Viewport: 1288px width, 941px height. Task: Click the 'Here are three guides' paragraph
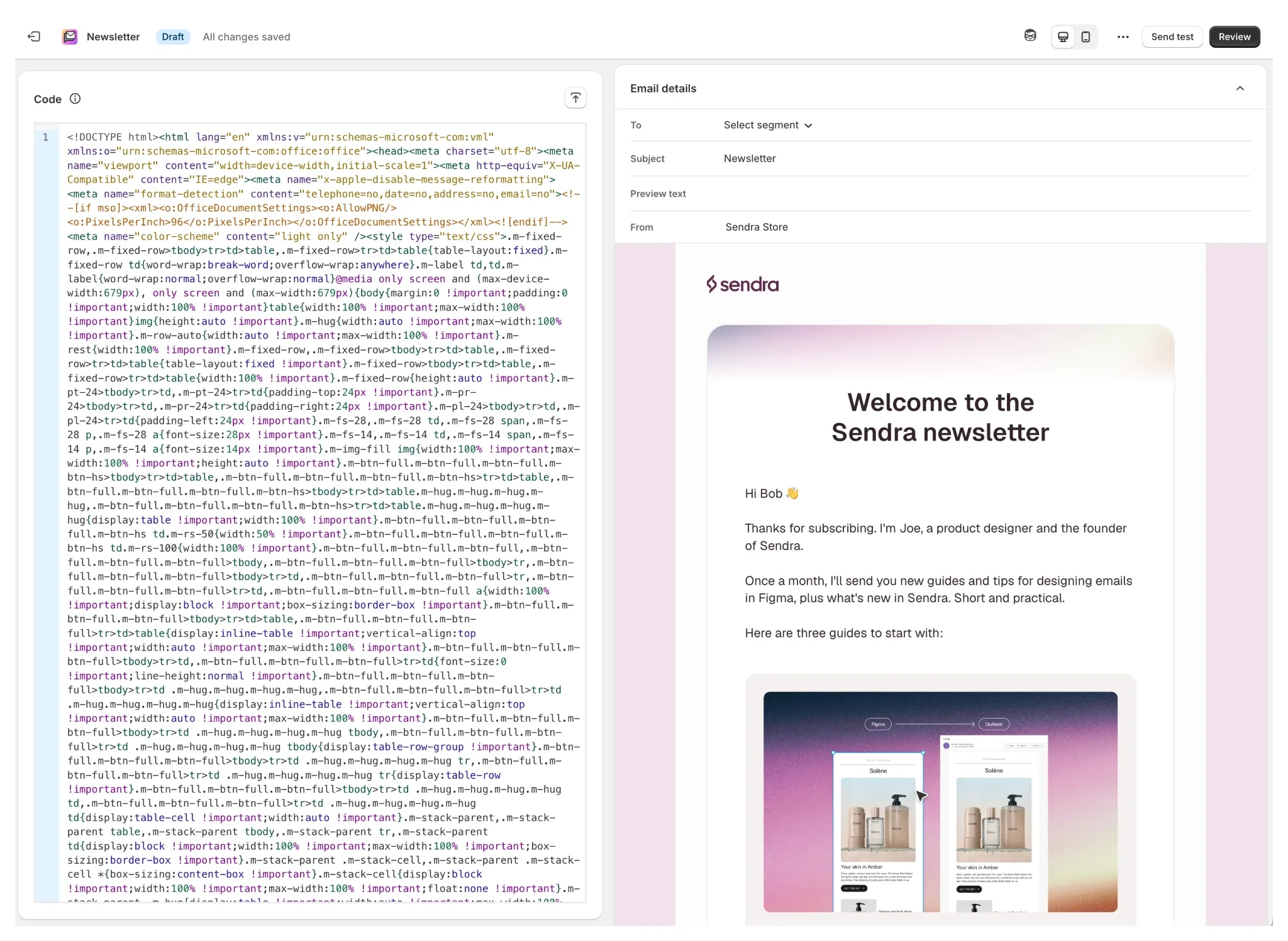(x=843, y=633)
